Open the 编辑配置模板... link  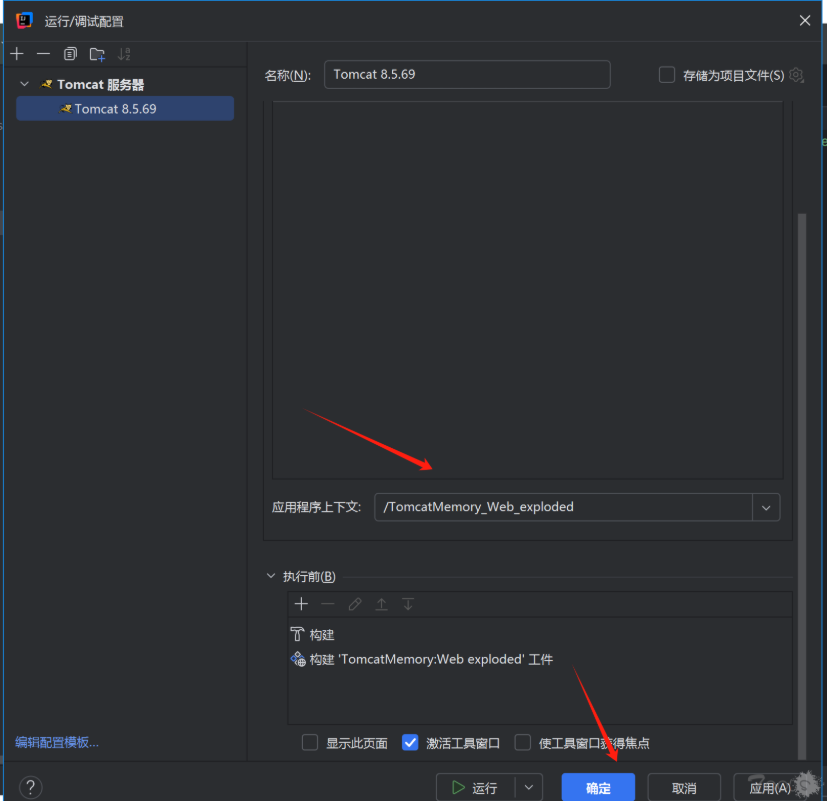coord(57,742)
